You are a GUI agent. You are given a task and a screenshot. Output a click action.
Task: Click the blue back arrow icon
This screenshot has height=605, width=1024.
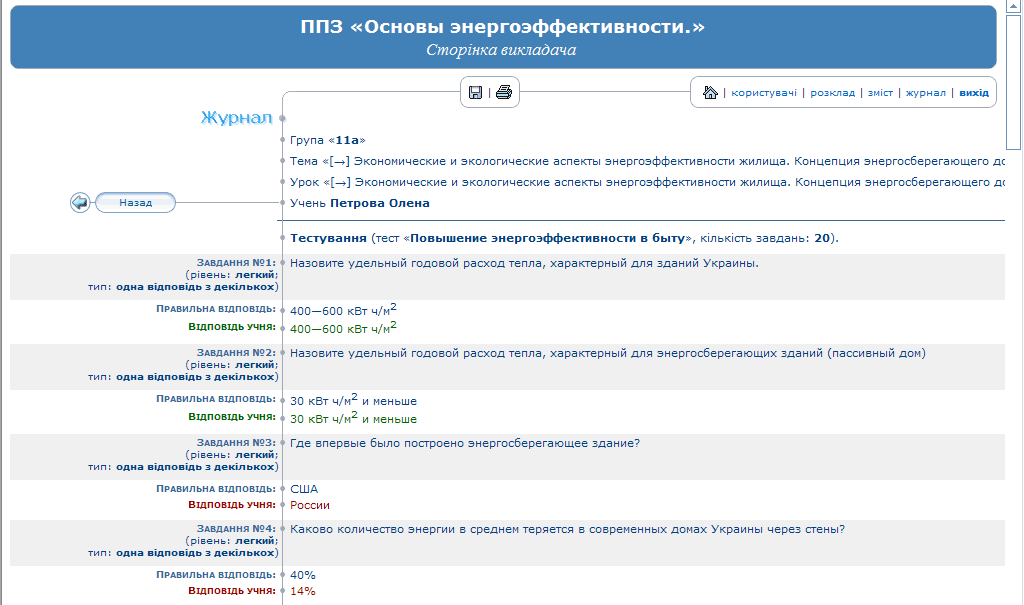click(80, 203)
